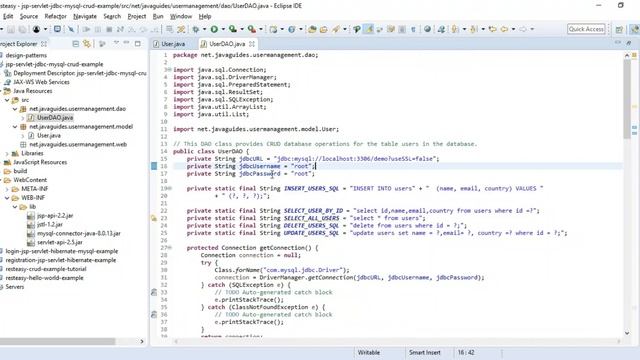Open the Search flashlight icon

click(336, 29)
